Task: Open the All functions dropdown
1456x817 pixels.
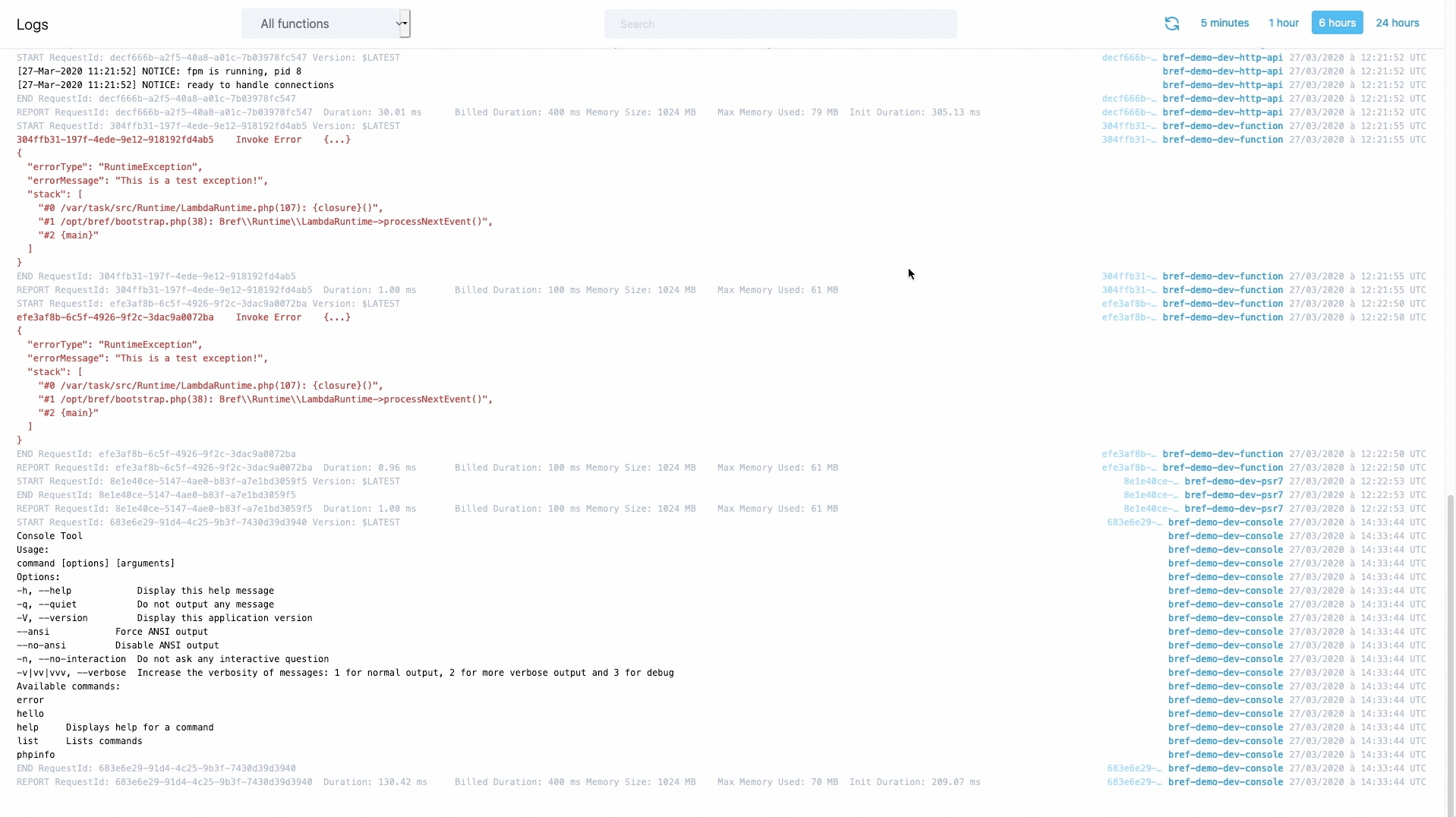Action: (326, 24)
